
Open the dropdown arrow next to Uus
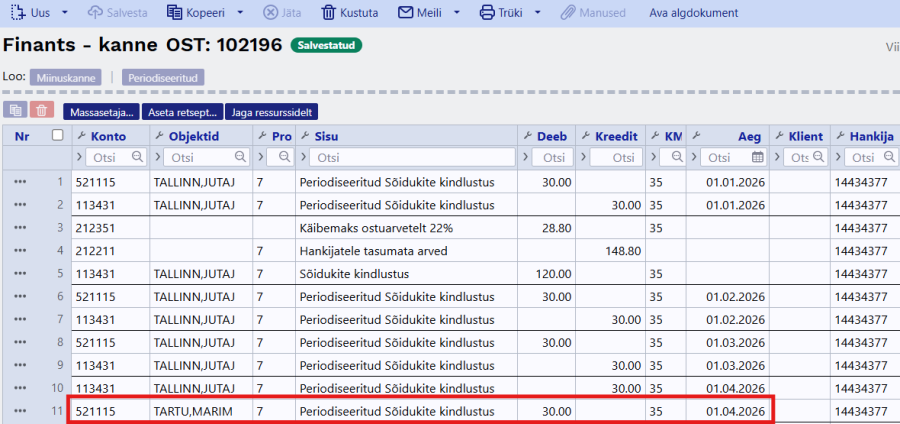click(x=64, y=13)
